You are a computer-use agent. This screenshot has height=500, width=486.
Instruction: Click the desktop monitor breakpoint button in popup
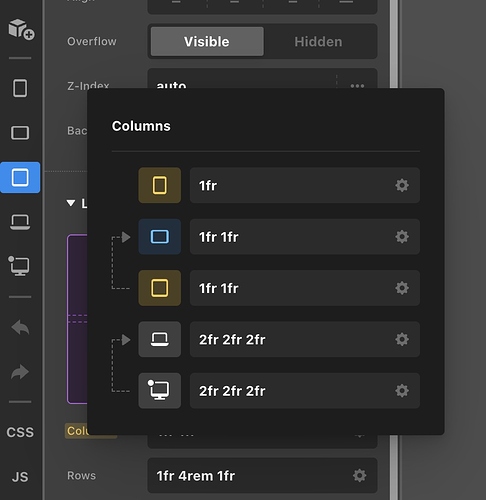pos(160,391)
